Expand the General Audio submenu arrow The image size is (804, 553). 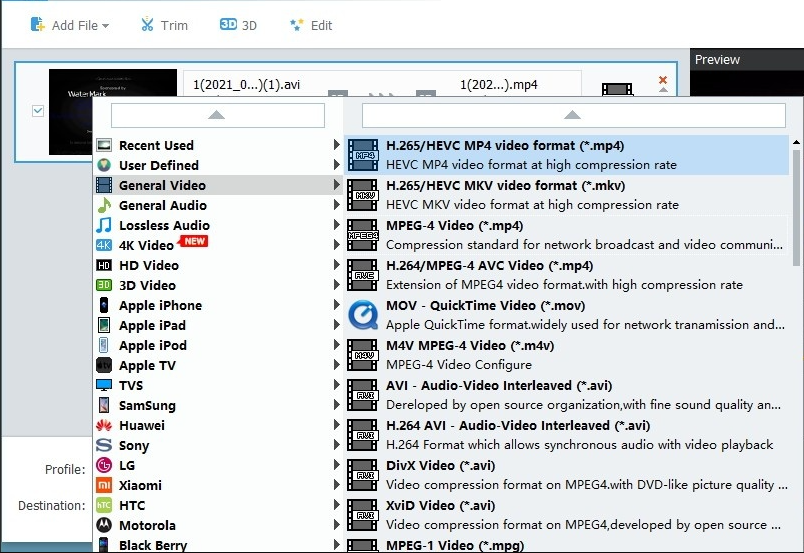click(336, 205)
